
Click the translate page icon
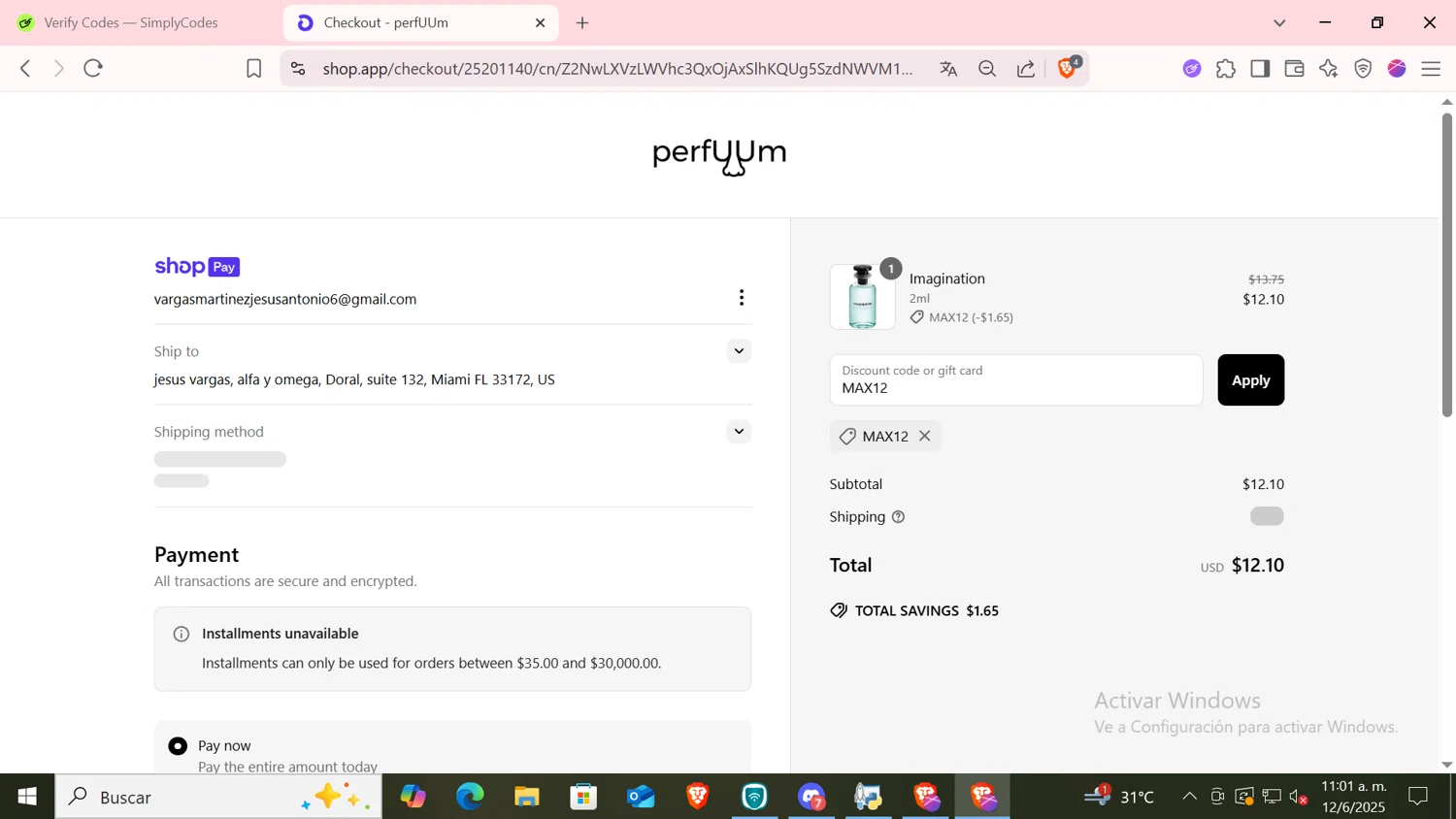coord(948,69)
